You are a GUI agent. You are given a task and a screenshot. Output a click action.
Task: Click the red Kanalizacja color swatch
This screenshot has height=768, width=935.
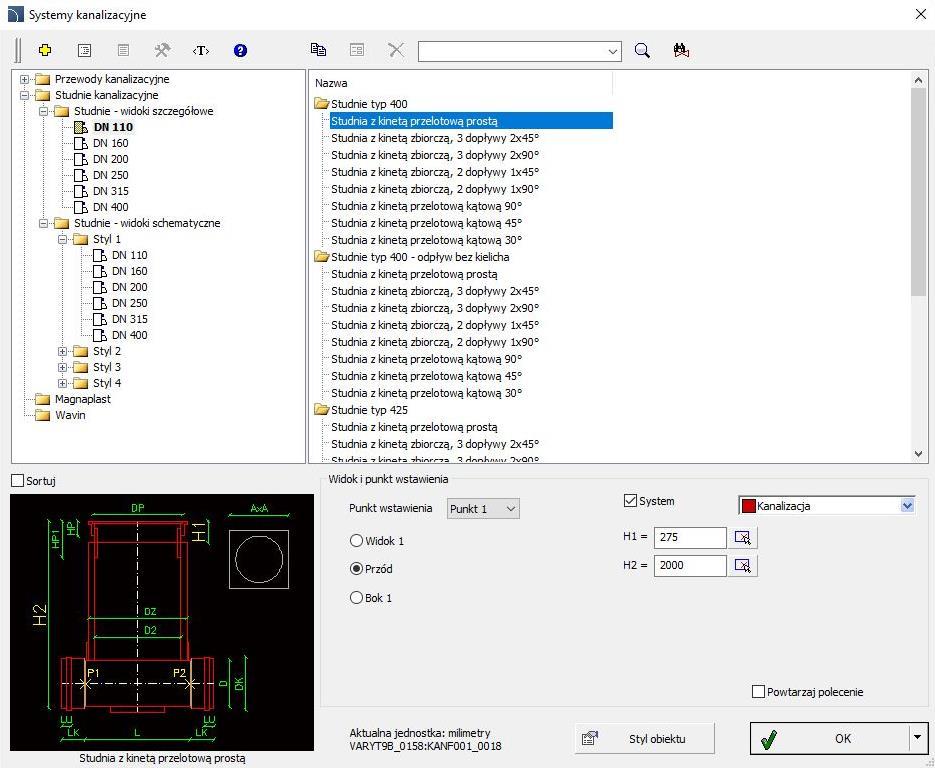(748, 506)
